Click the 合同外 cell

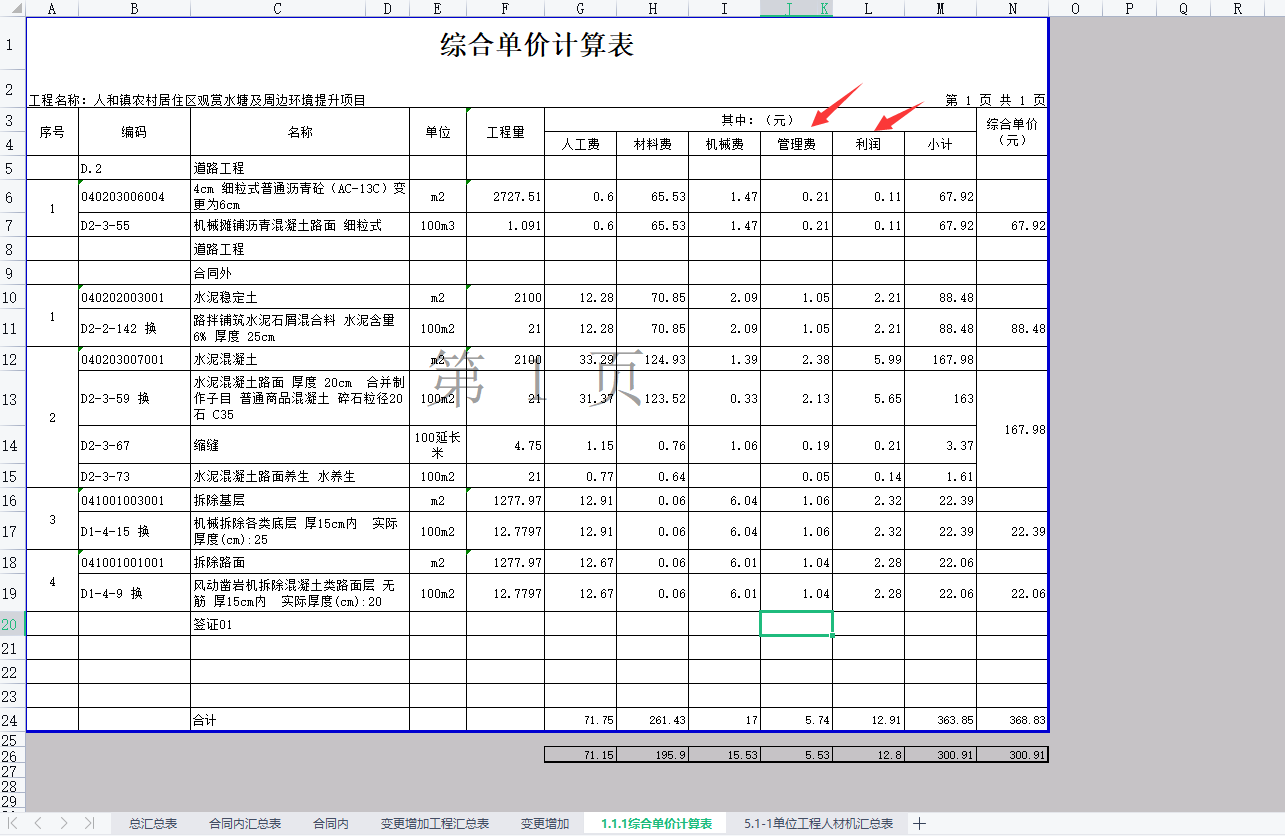[x=299, y=273]
